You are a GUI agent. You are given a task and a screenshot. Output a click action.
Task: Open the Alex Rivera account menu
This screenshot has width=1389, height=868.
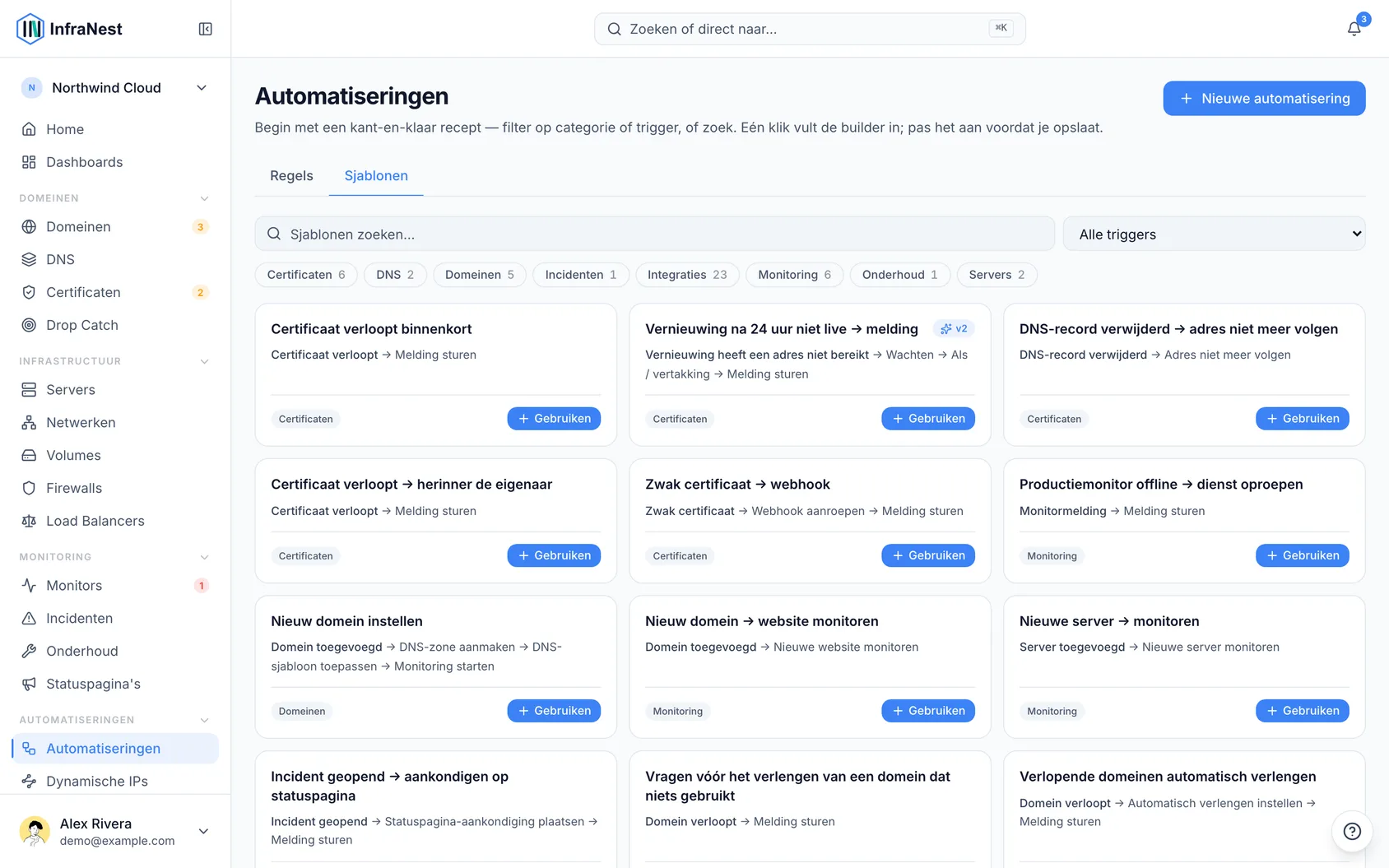pos(115,831)
